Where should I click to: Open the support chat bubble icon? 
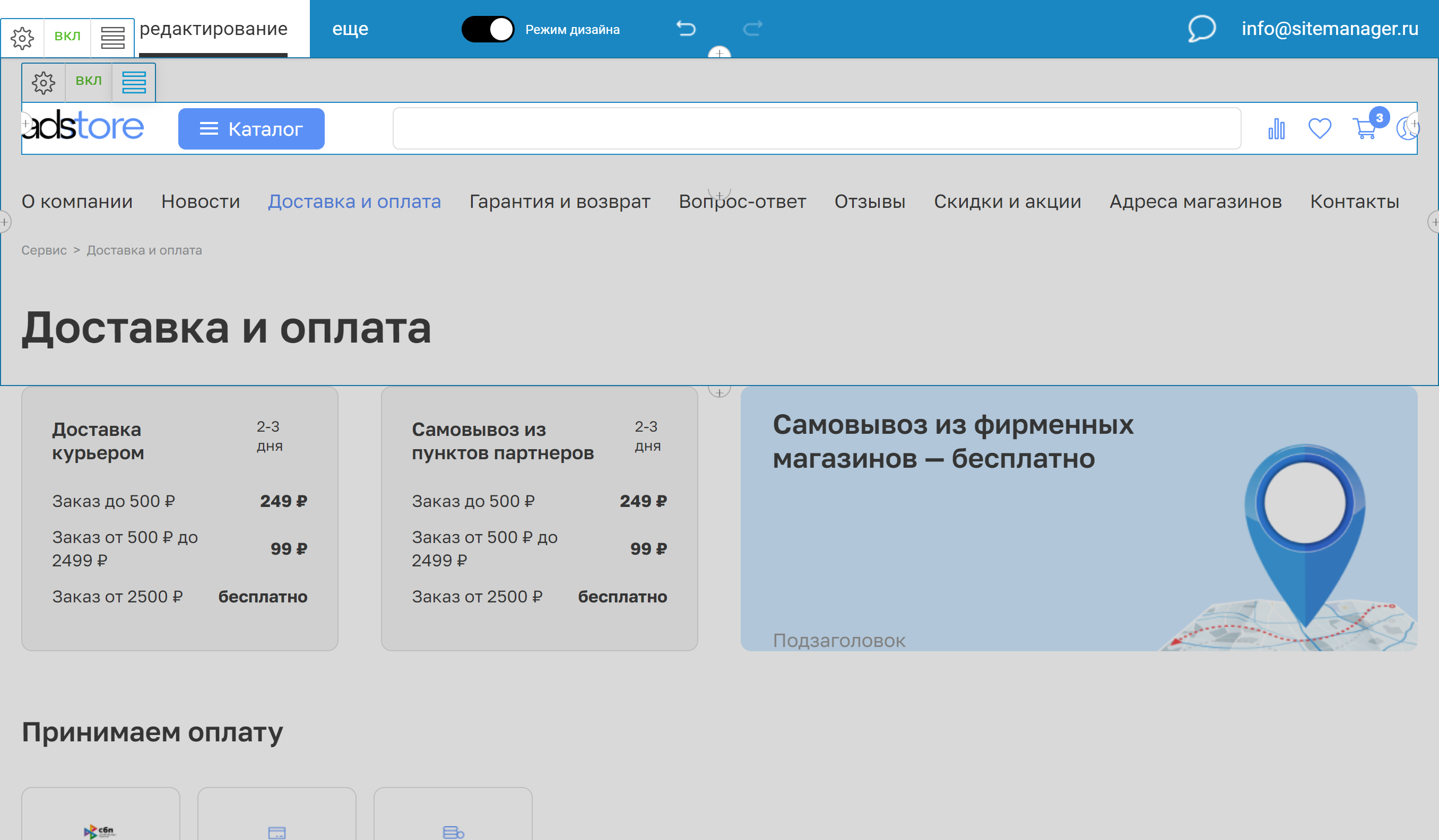click(1201, 30)
